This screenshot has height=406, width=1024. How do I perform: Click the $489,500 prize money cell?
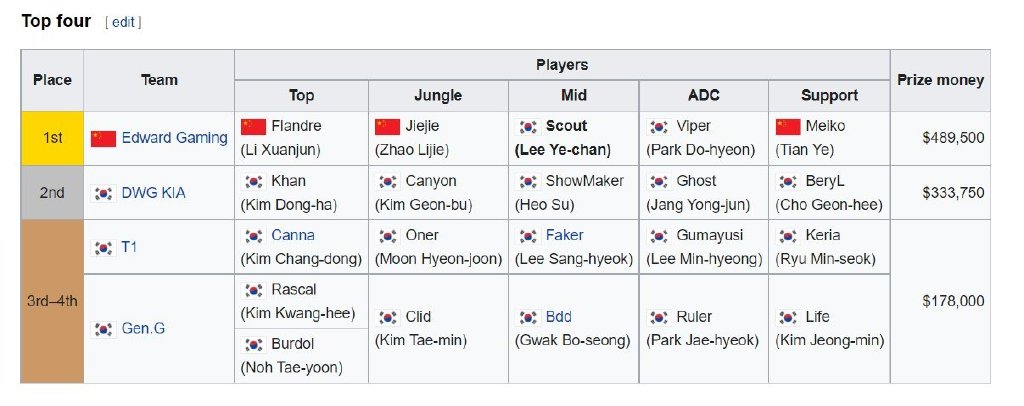[940, 138]
